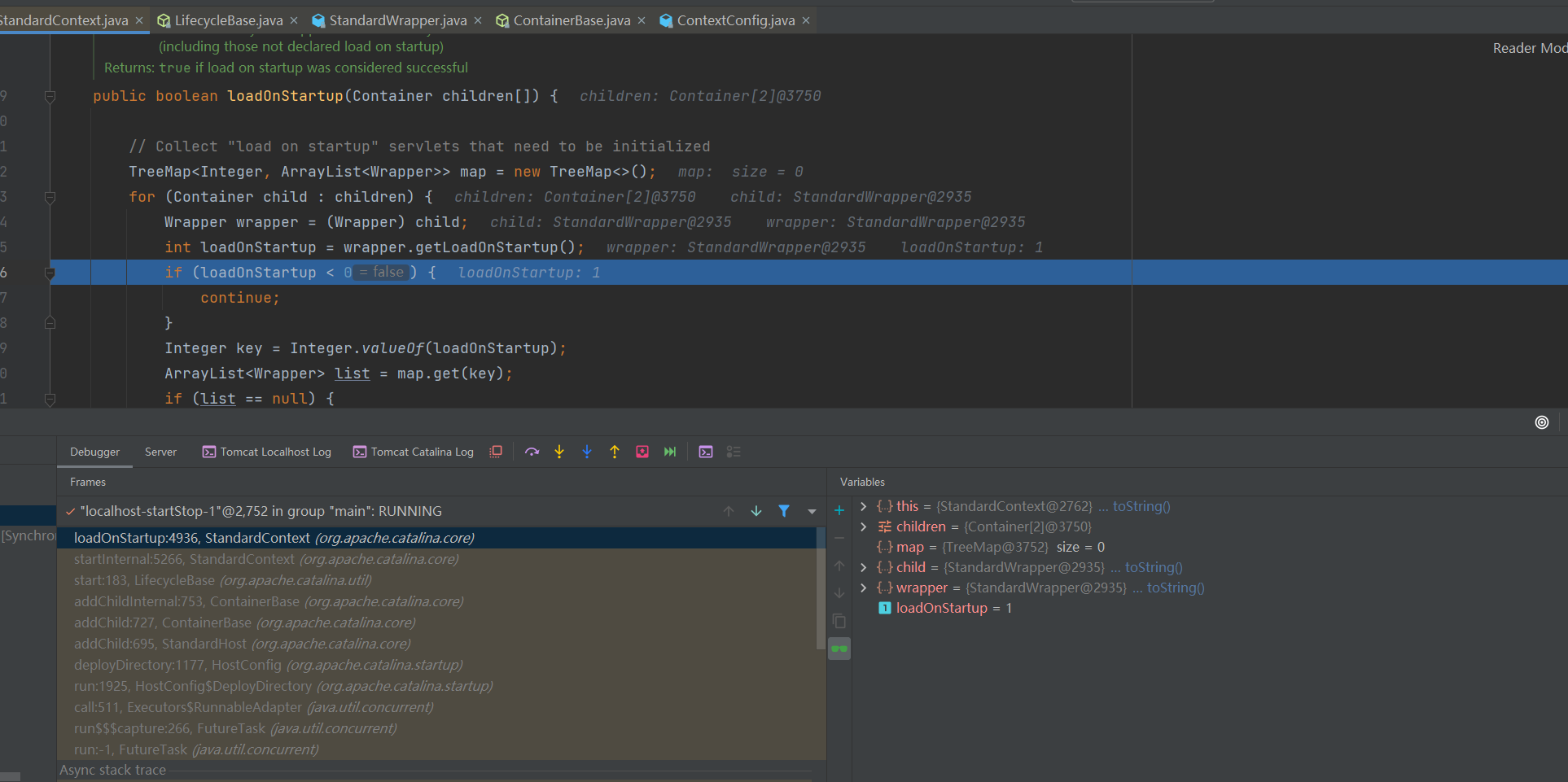Expand the 'this' variable node
Screen dimensions: 1568x782
pos(863,505)
